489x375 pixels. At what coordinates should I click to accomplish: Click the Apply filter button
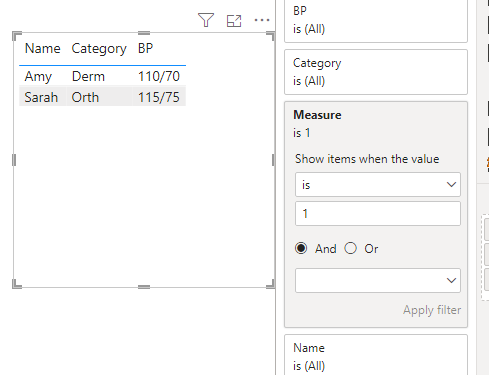(x=432, y=310)
